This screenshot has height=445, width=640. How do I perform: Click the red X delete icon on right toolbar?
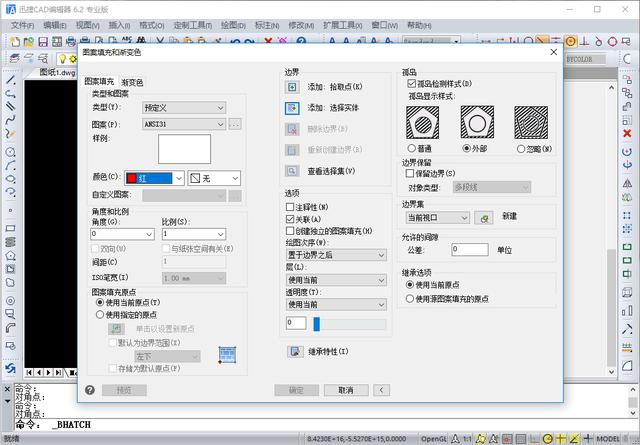627,134
